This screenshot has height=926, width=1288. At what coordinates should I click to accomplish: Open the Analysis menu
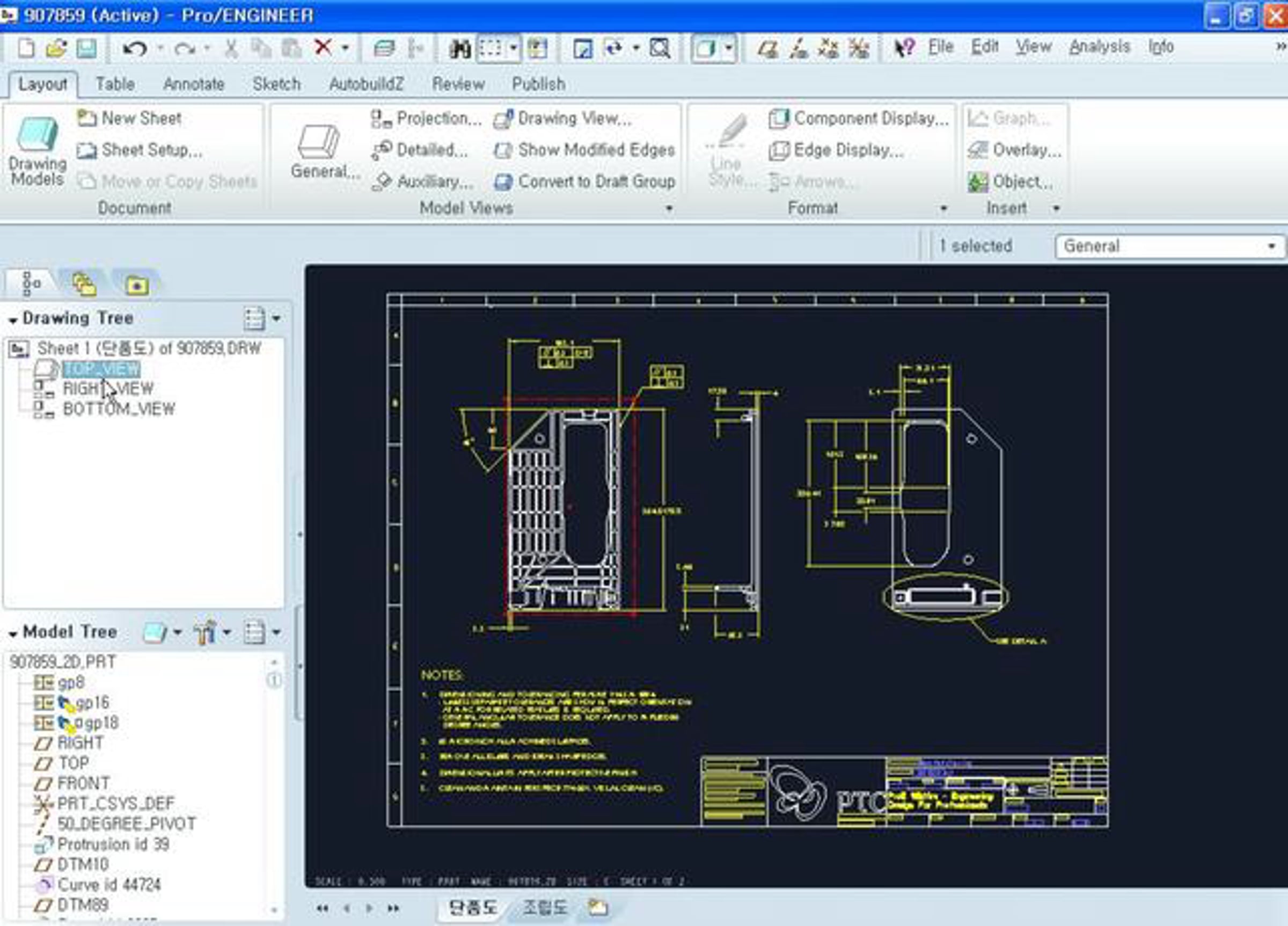[x=1100, y=47]
